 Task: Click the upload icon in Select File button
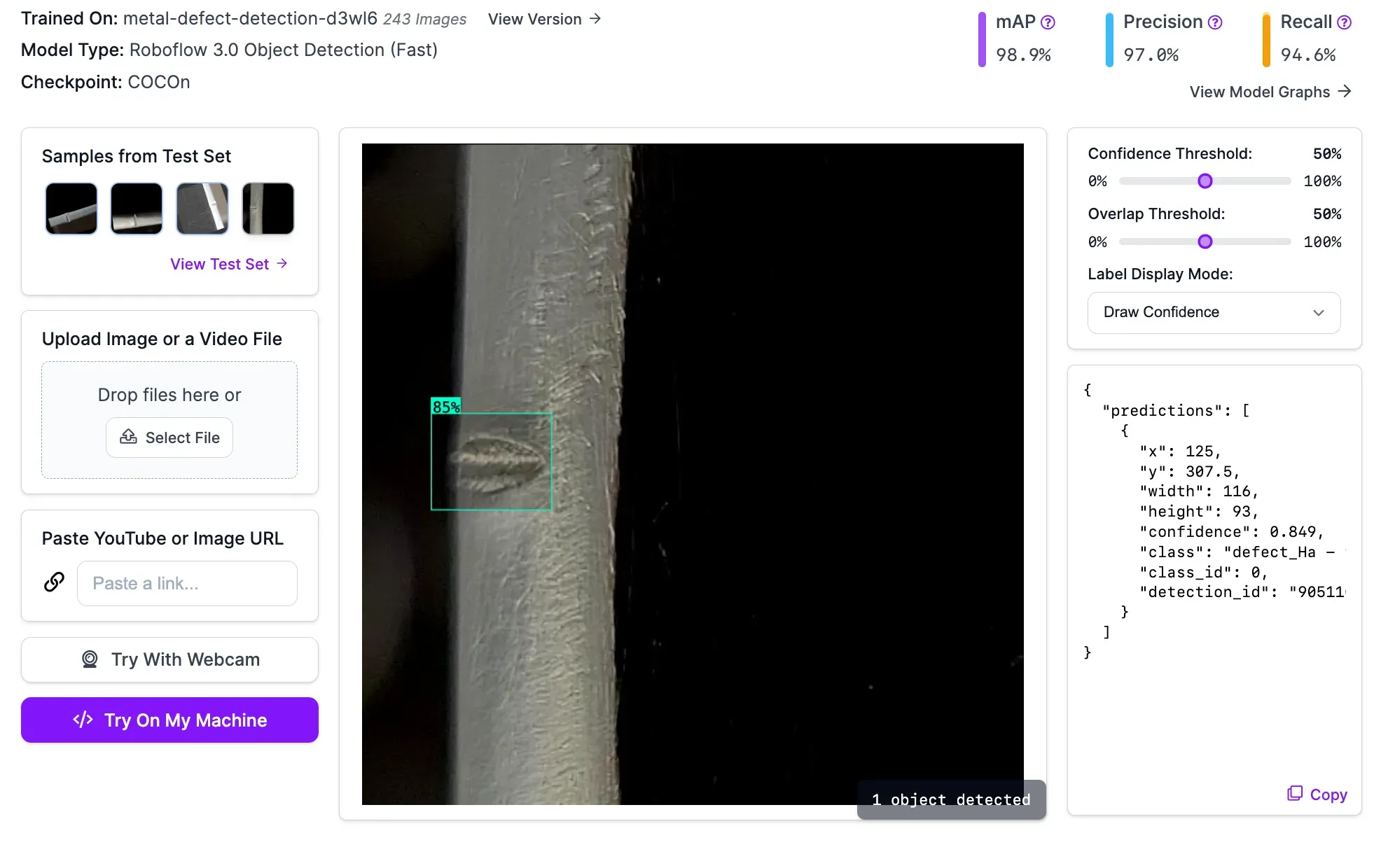[x=129, y=437]
